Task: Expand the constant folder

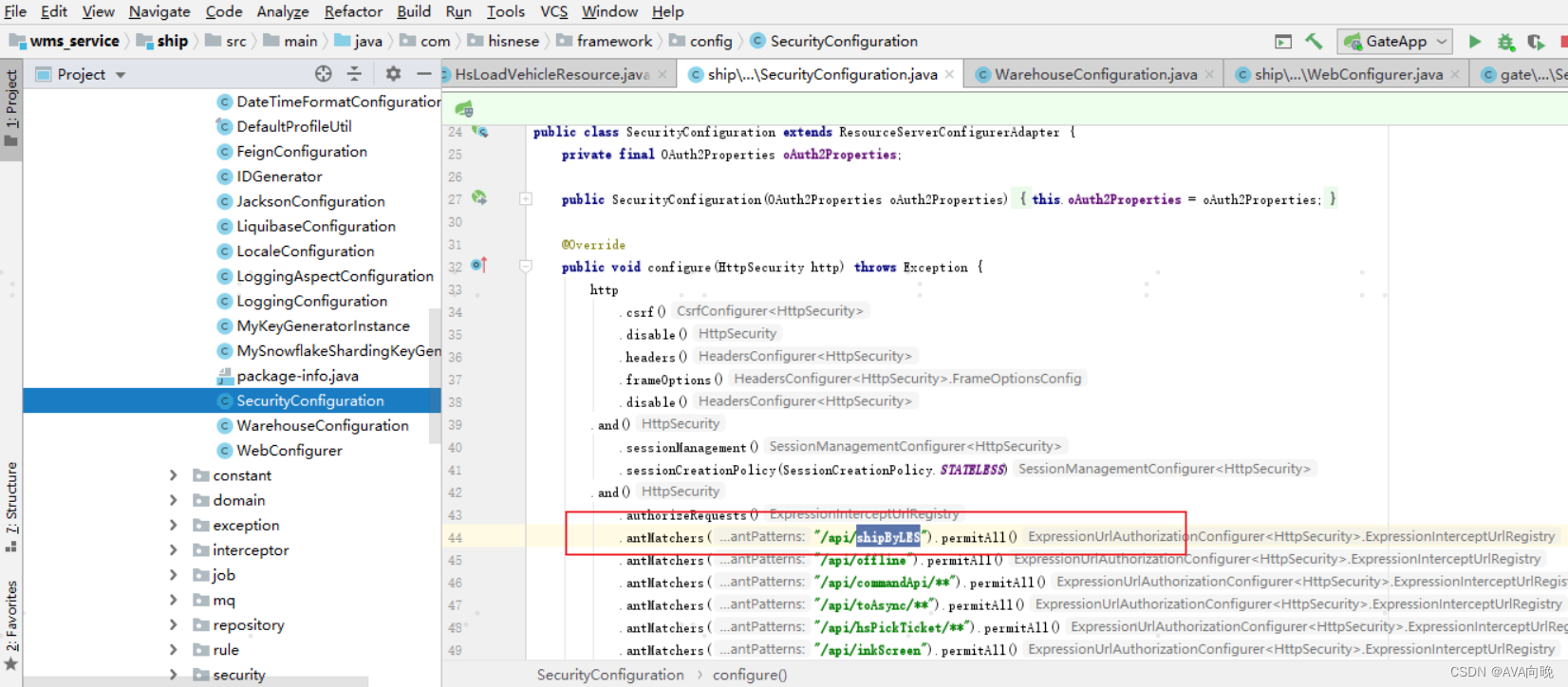Action: pos(173,475)
